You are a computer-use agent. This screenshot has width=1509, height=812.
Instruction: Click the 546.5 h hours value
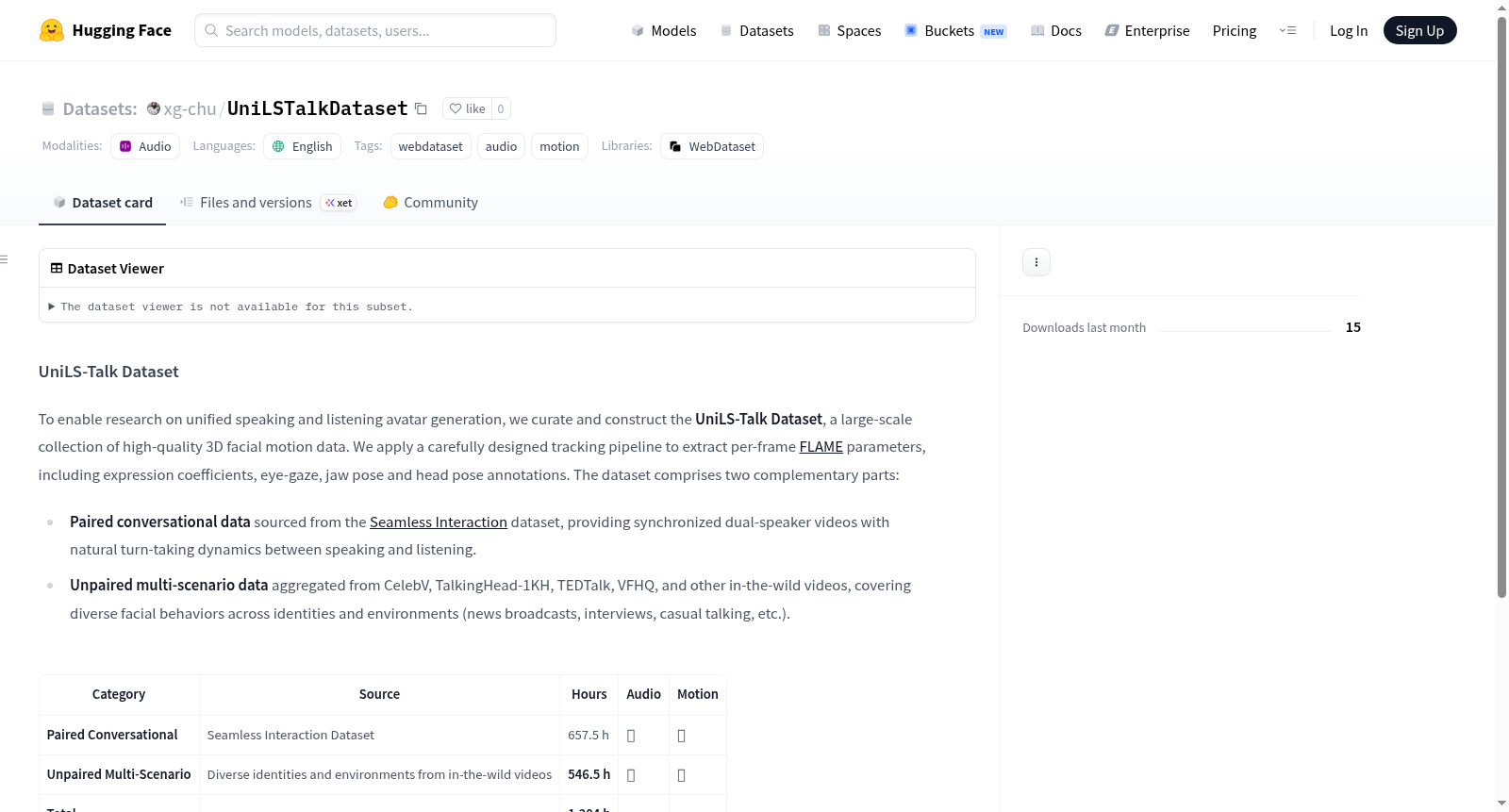[589, 774]
